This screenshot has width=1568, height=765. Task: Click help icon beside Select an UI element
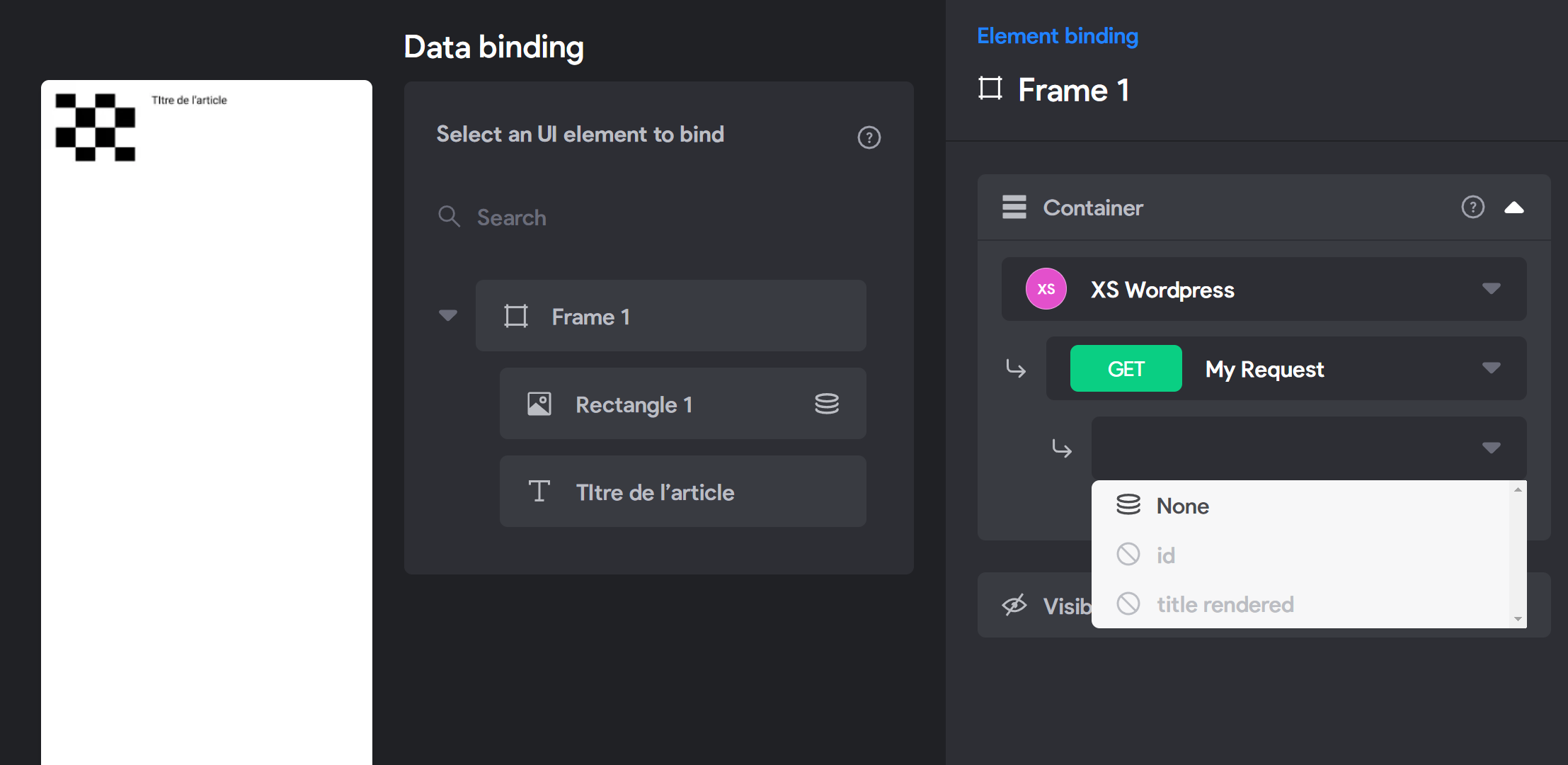click(x=869, y=137)
